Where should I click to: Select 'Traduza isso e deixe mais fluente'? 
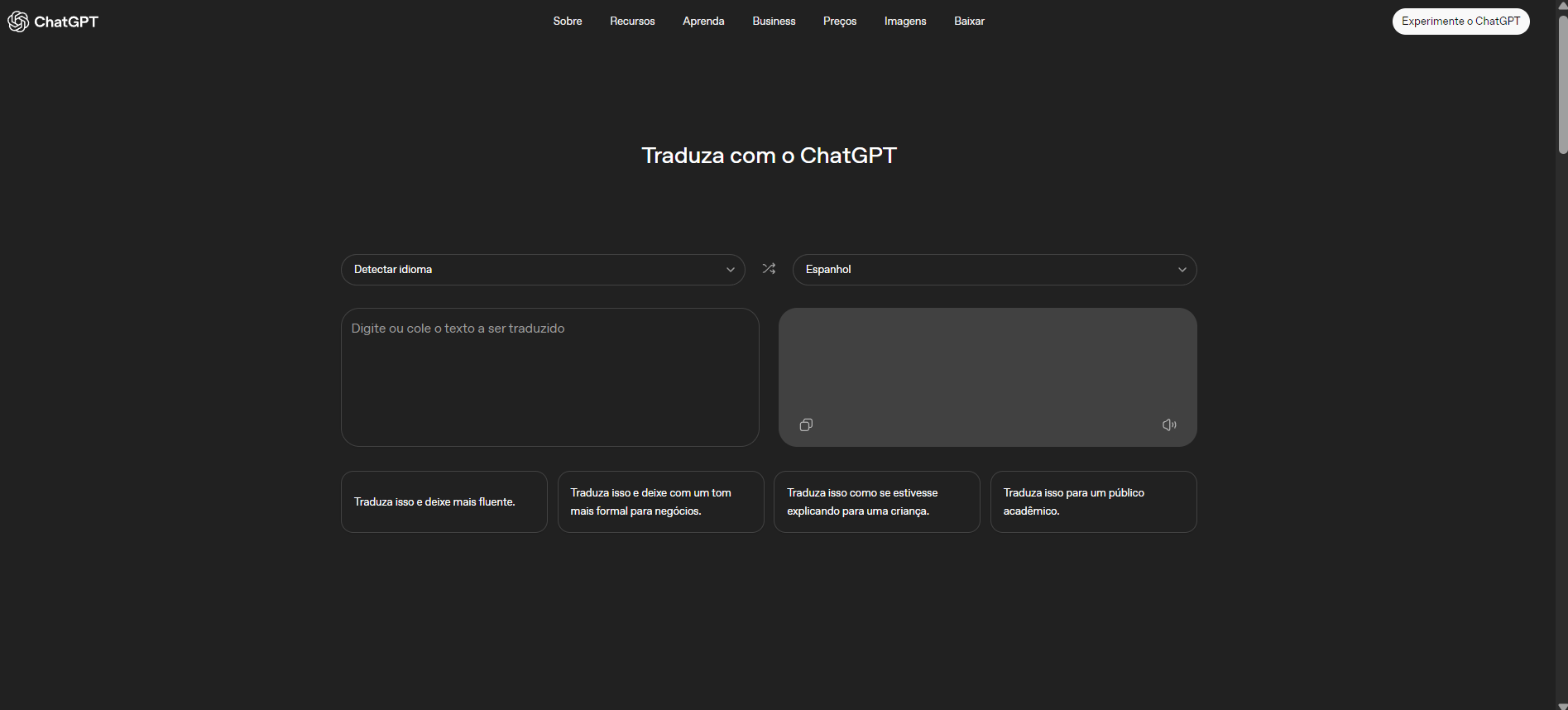click(444, 502)
